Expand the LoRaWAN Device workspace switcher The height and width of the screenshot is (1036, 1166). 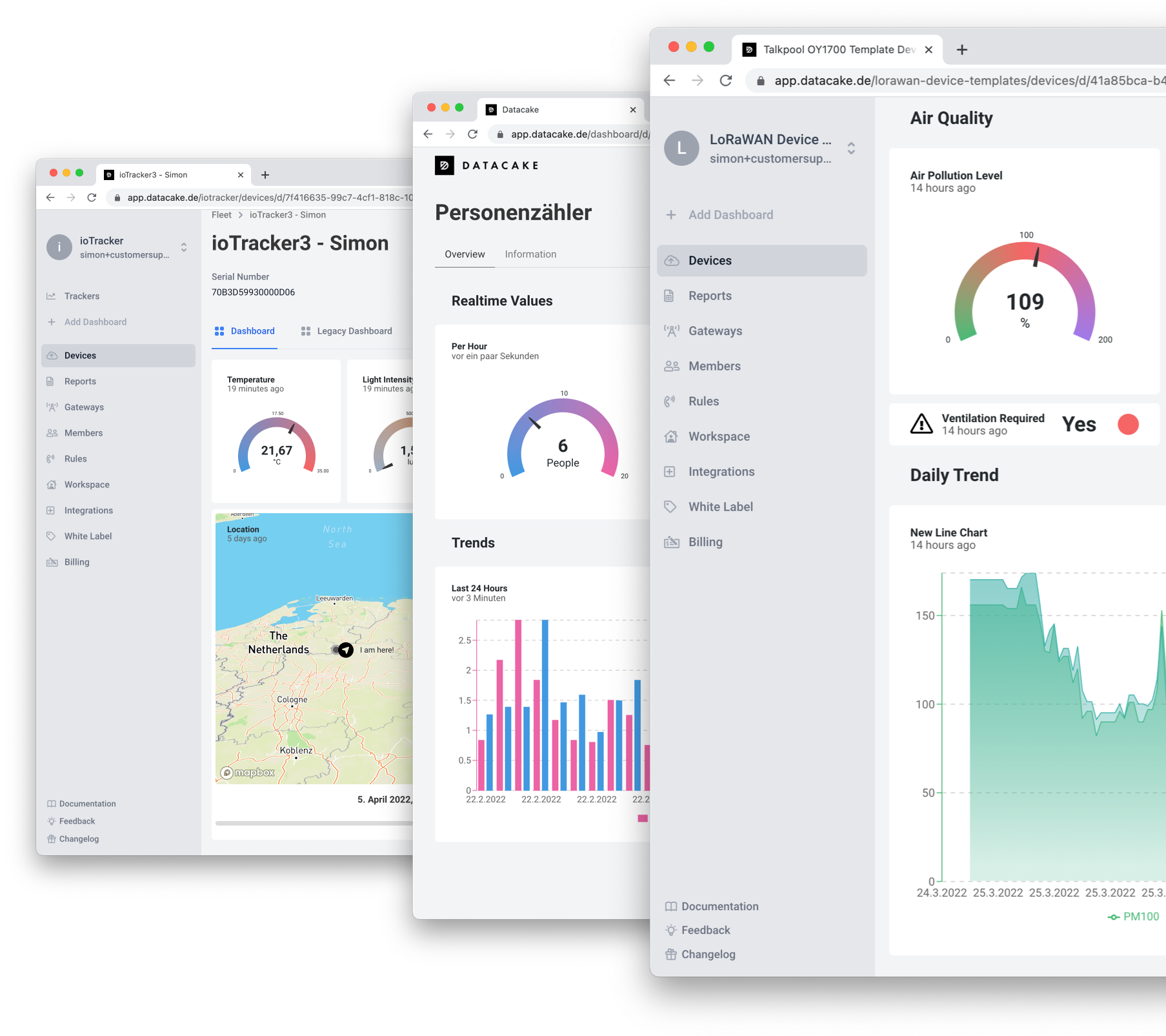click(x=852, y=148)
